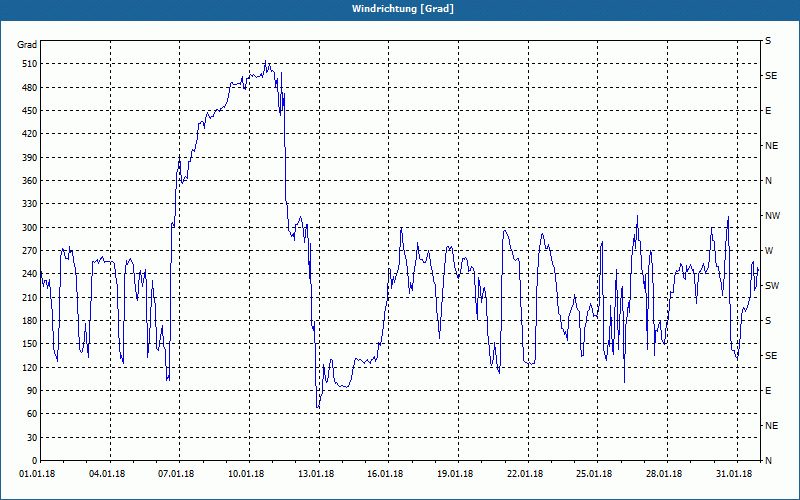This screenshot has height=500, width=800.
Task: Select the 0 y-axis value
Action: click(x=35, y=461)
